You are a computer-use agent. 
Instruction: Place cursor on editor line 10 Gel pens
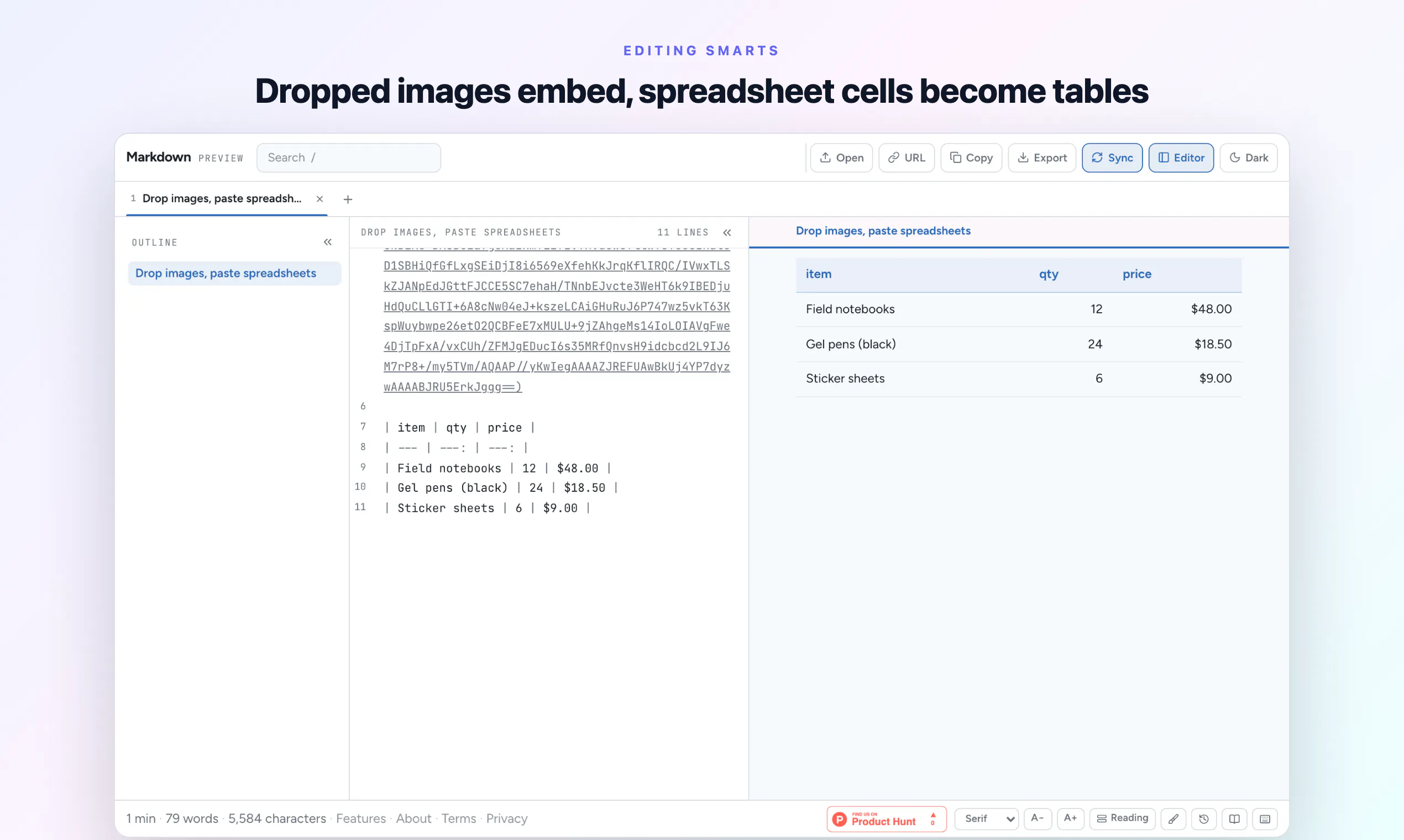tap(501, 488)
